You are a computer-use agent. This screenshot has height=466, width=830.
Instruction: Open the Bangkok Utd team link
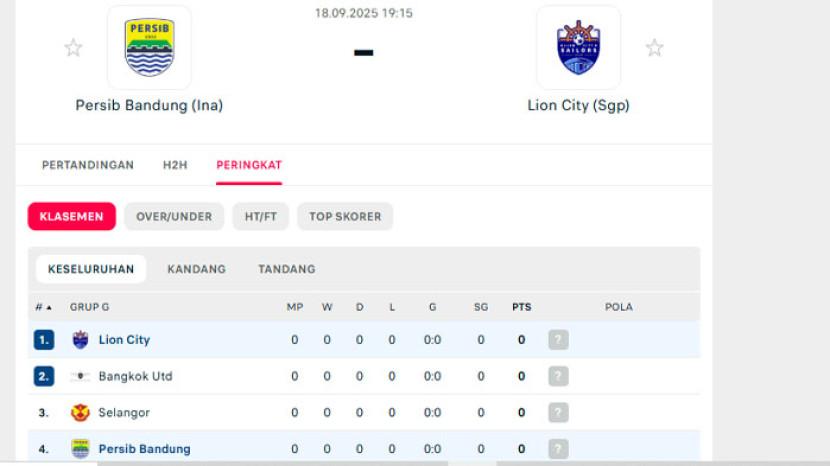[x=135, y=376]
